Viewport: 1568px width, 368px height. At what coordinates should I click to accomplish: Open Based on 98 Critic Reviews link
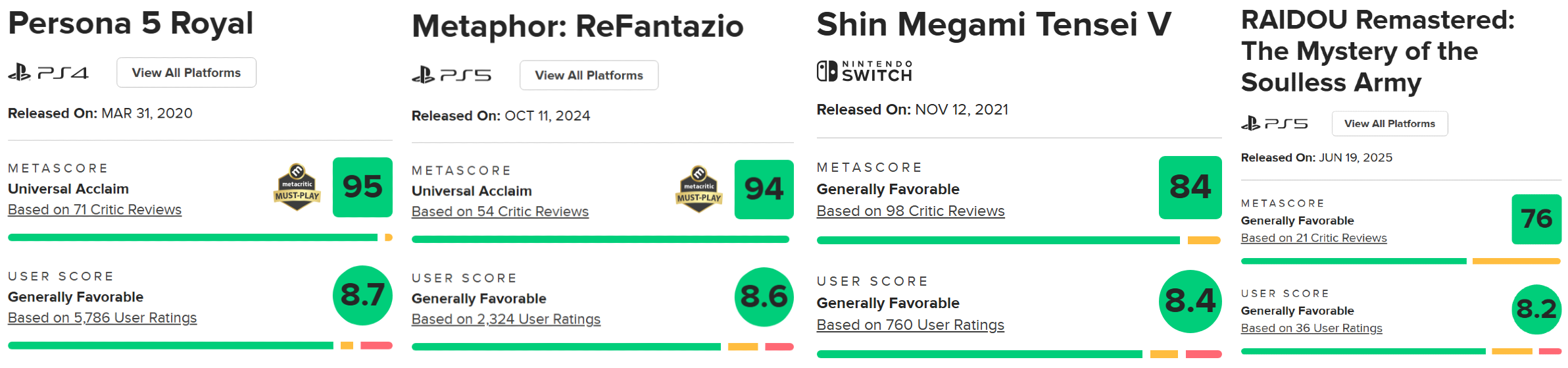click(x=910, y=211)
